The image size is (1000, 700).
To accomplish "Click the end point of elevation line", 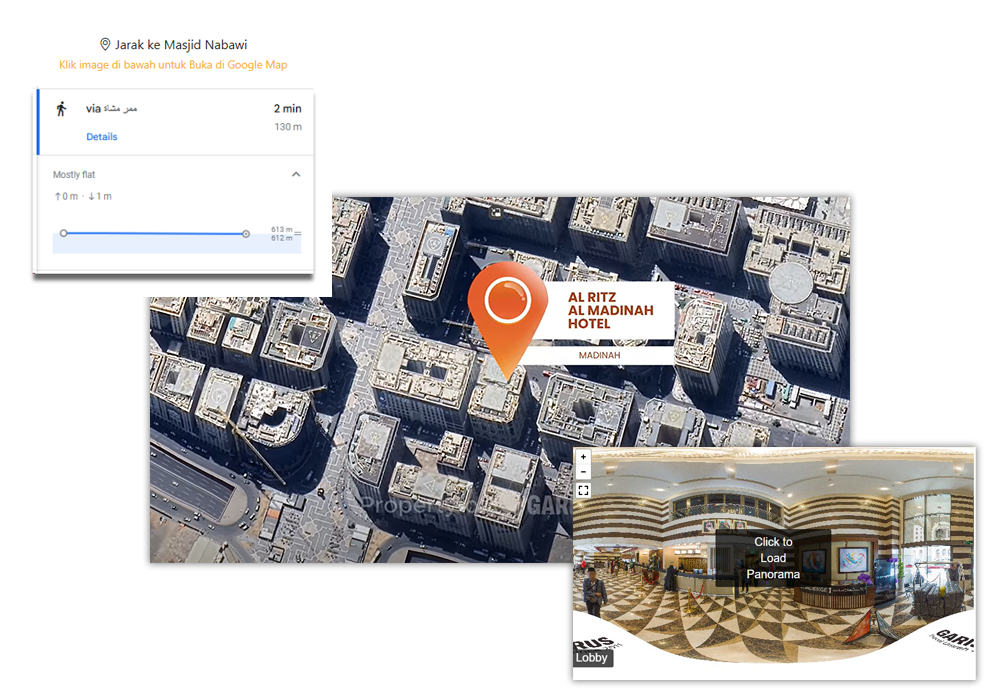I will click(246, 233).
